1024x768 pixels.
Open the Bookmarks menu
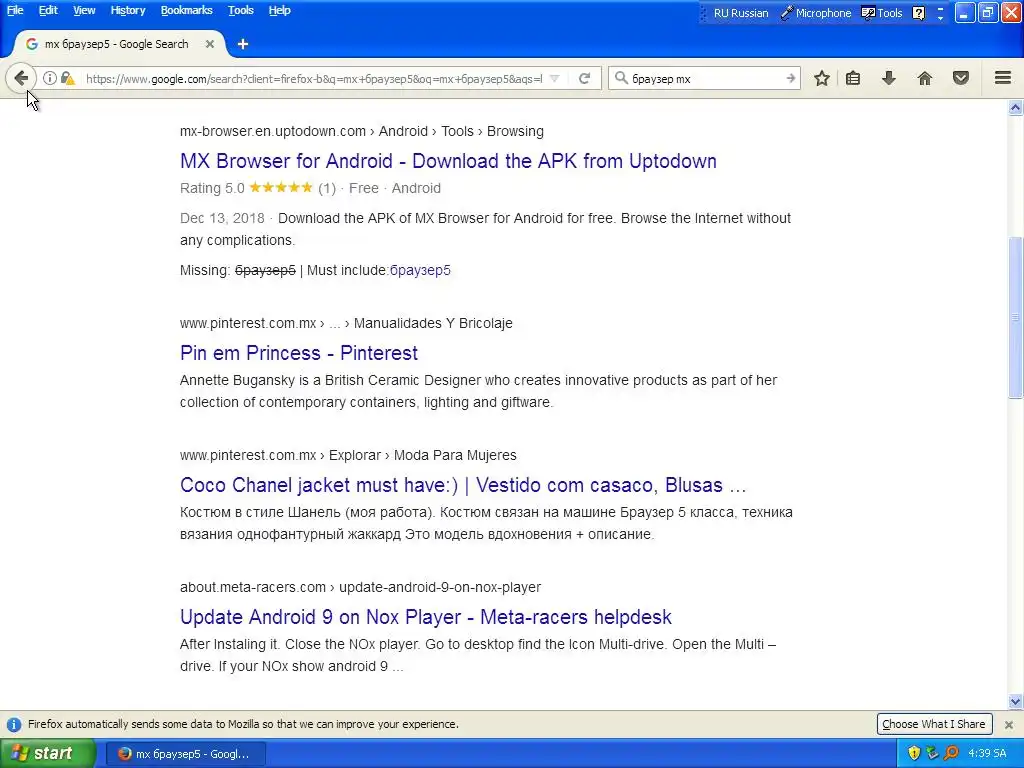click(186, 10)
